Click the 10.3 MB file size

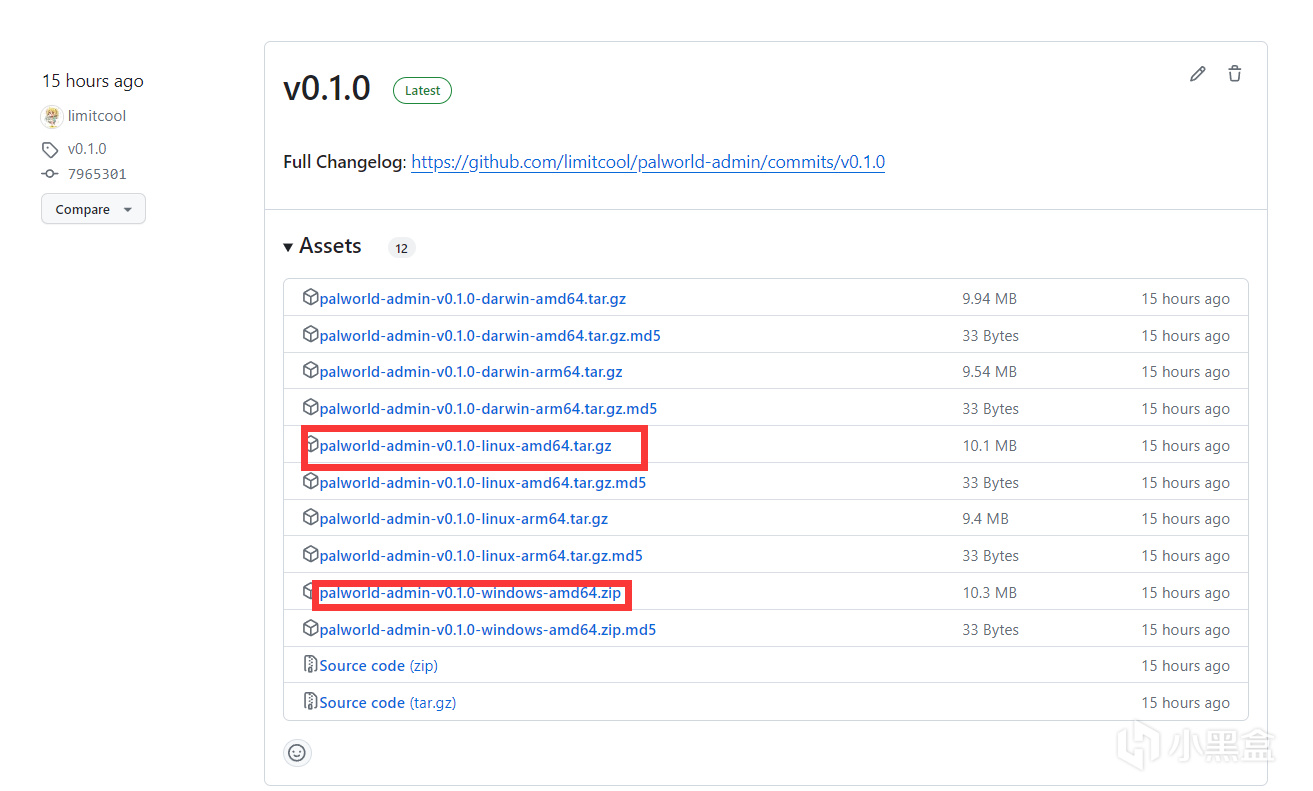click(990, 593)
